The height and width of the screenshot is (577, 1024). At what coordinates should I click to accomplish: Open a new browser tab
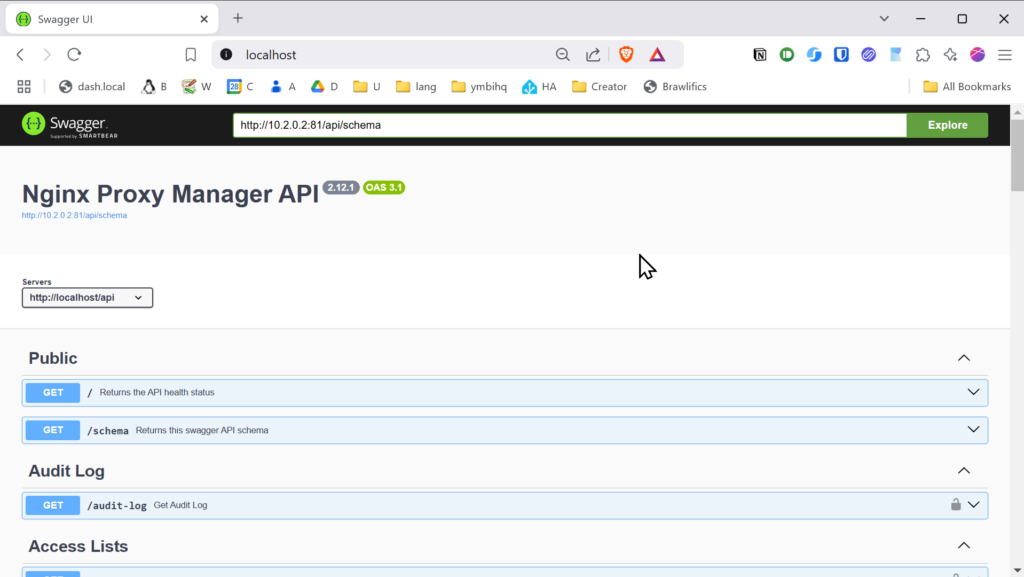pyautogui.click(x=238, y=18)
